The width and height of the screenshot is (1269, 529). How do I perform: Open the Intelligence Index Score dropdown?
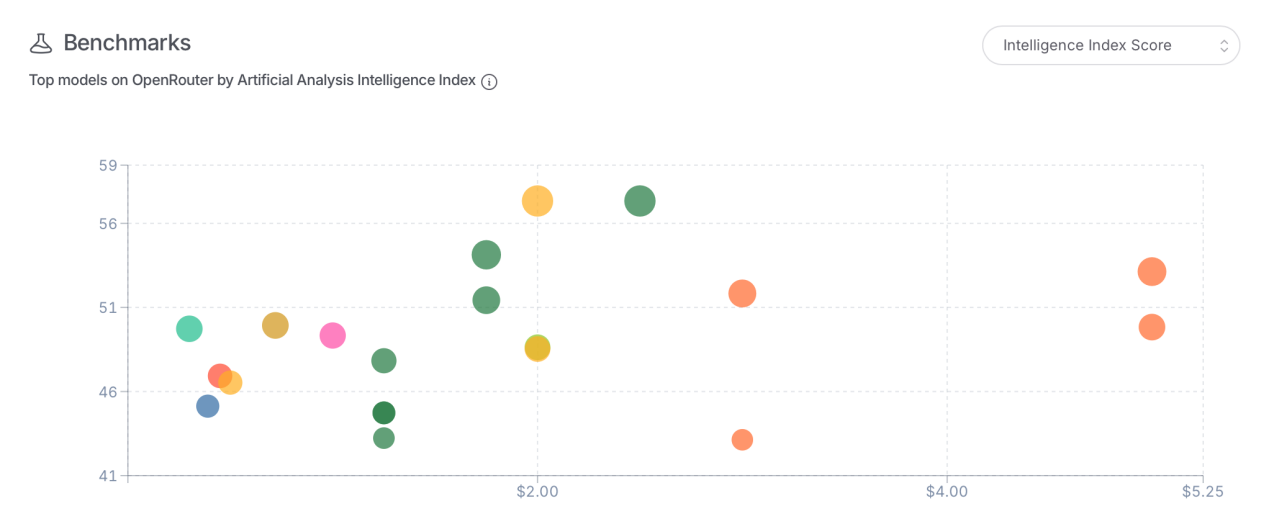click(x=1110, y=45)
